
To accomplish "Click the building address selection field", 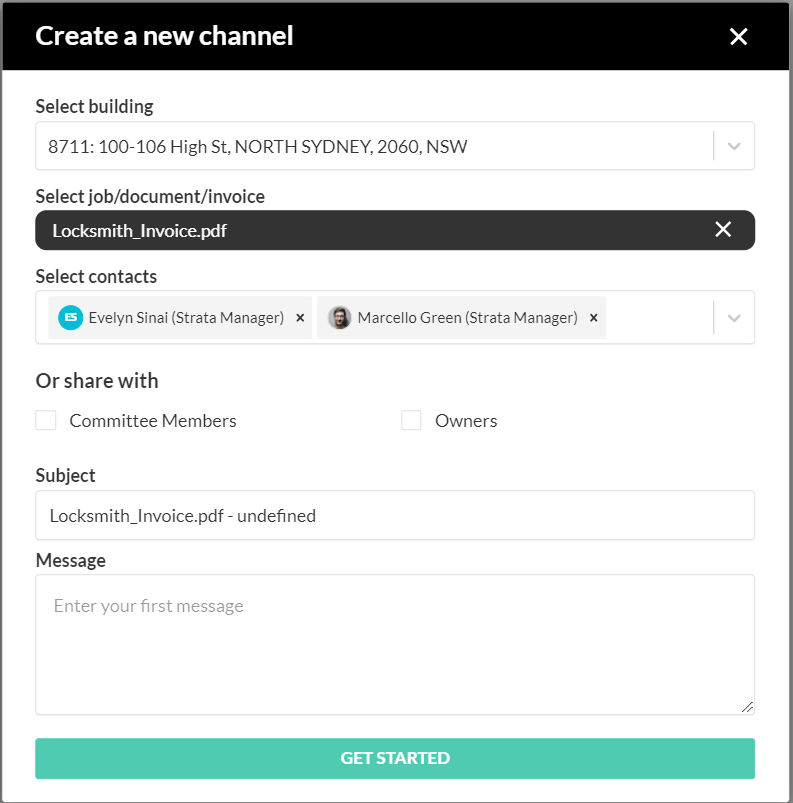I will point(370,147).
